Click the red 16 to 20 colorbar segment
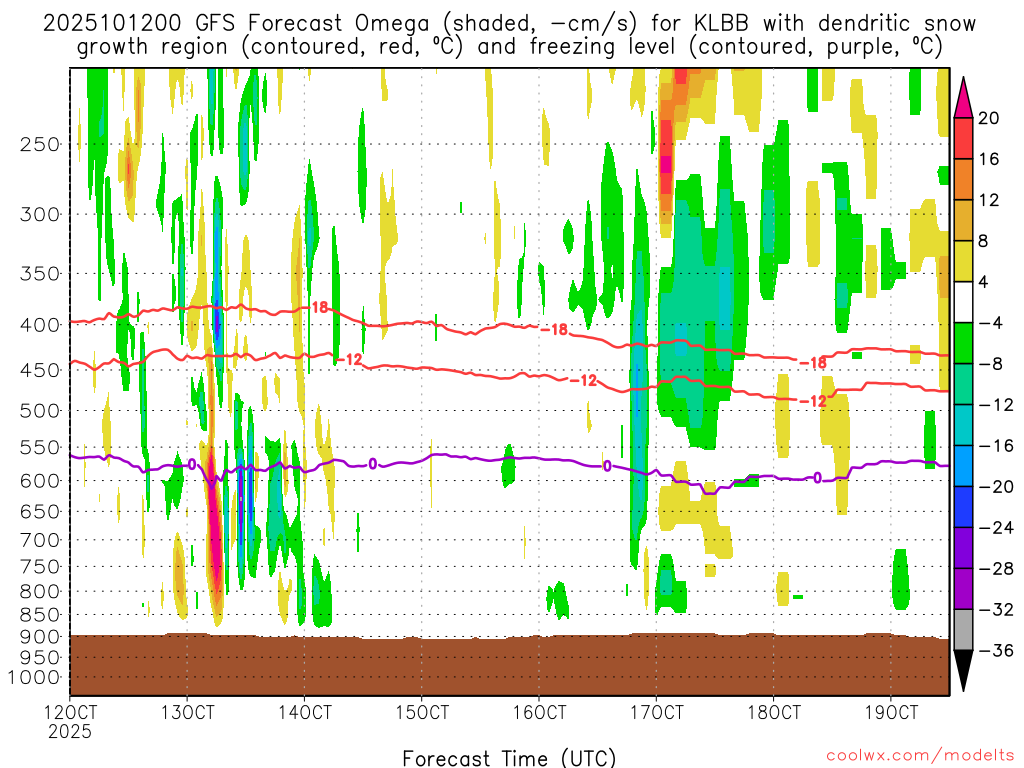 coord(964,138)
